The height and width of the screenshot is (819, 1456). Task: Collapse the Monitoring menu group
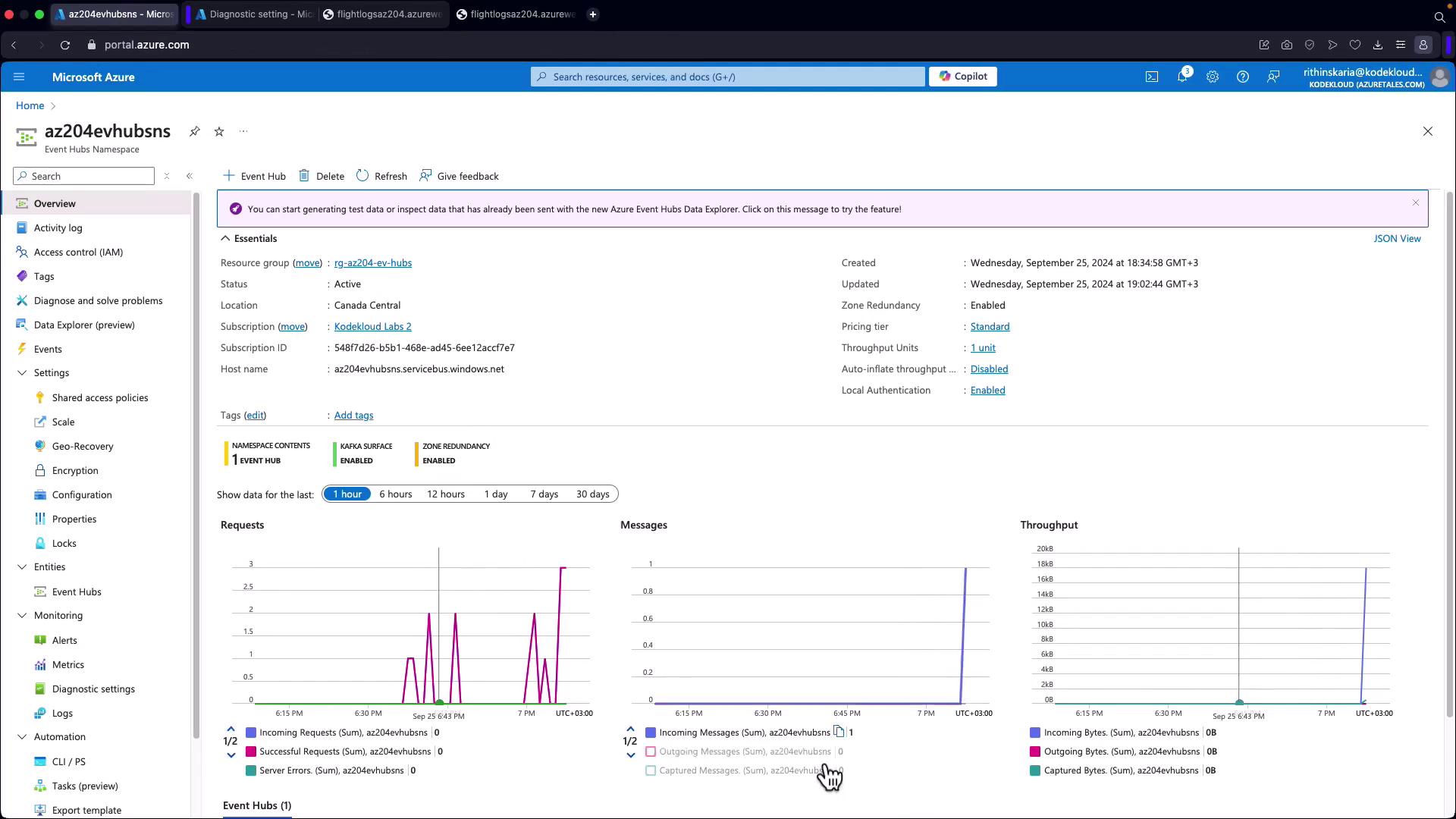pyautogui.click(x=22, y=616)
